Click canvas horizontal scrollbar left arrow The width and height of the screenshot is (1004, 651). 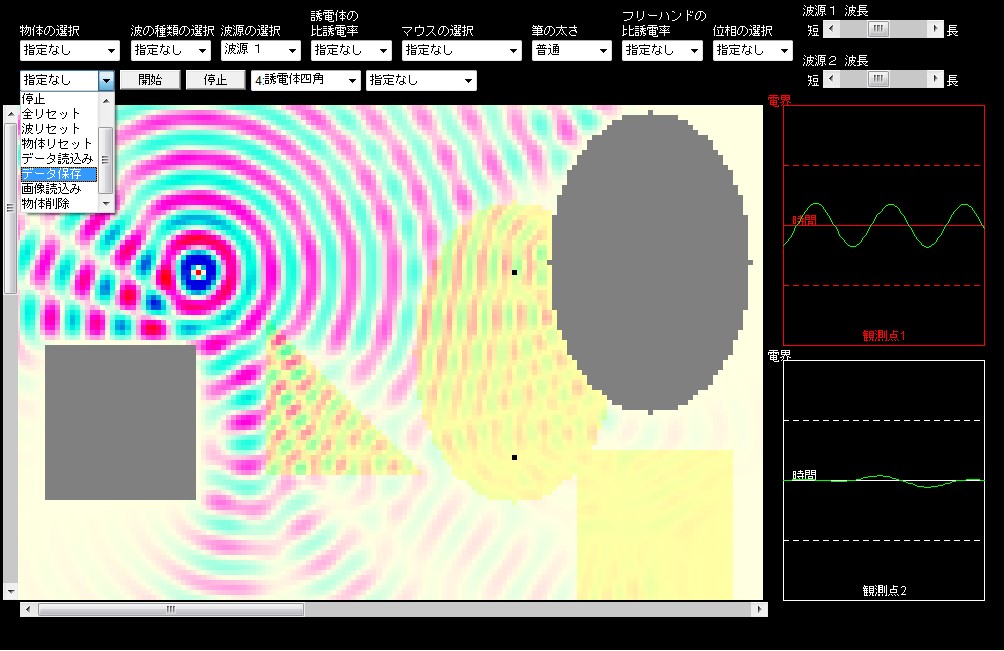[28, 609]
